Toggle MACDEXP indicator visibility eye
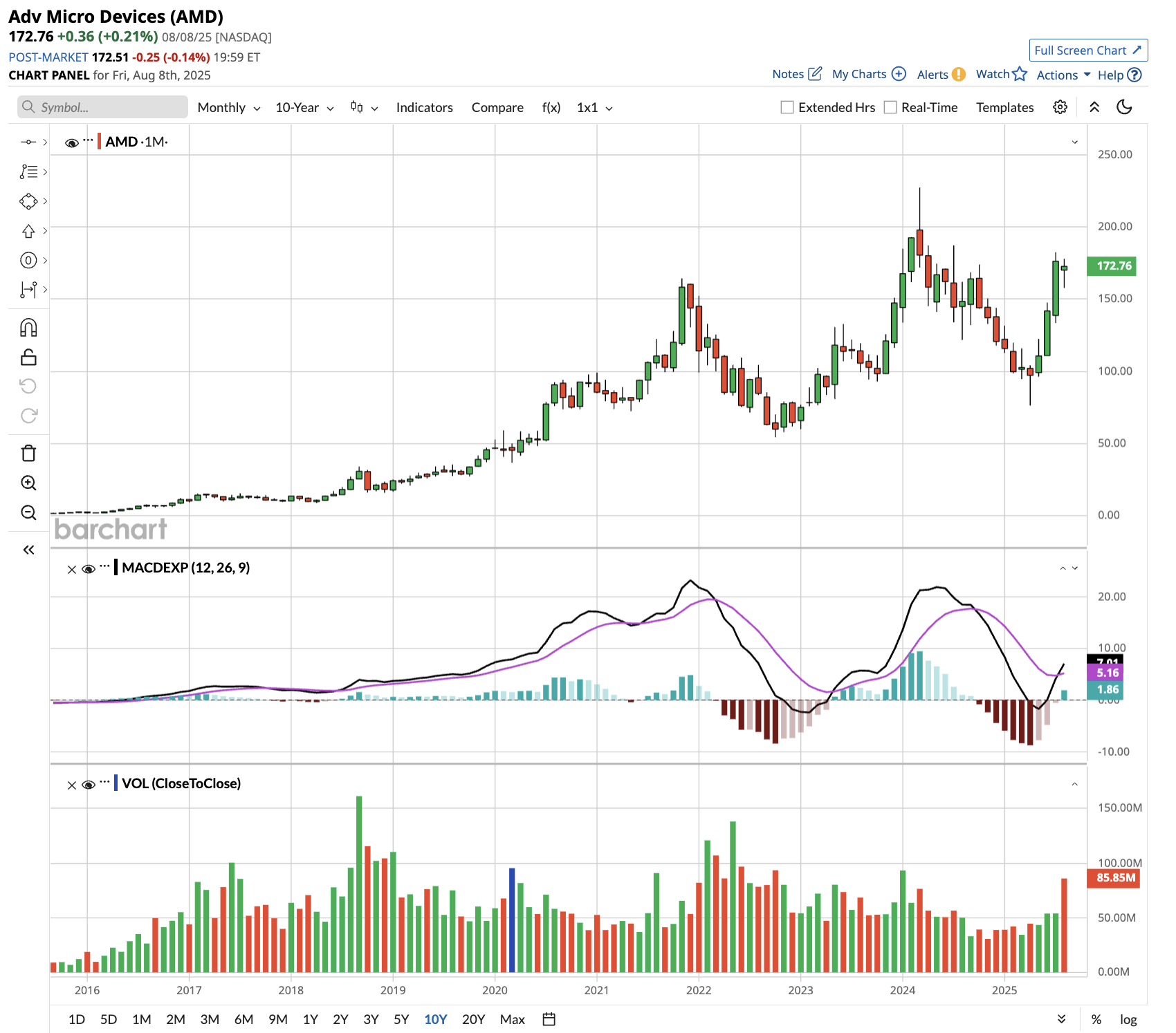The height and width of the screenshot is (1033, 1176). tap(89, 569)
